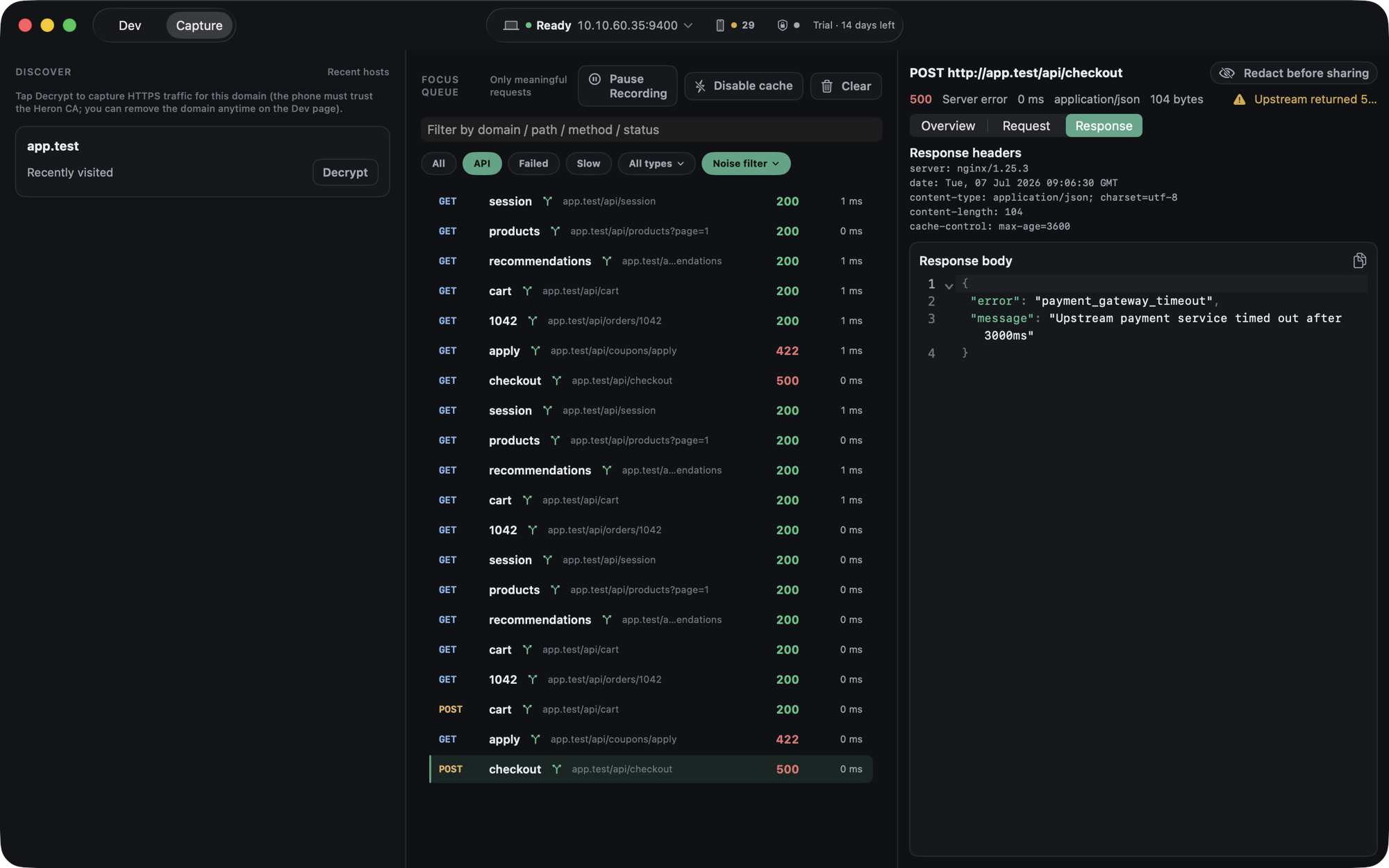Toggle the Failed filter chip
Viewport: 1389px width, 868px height.
click(x=533, y=163)
